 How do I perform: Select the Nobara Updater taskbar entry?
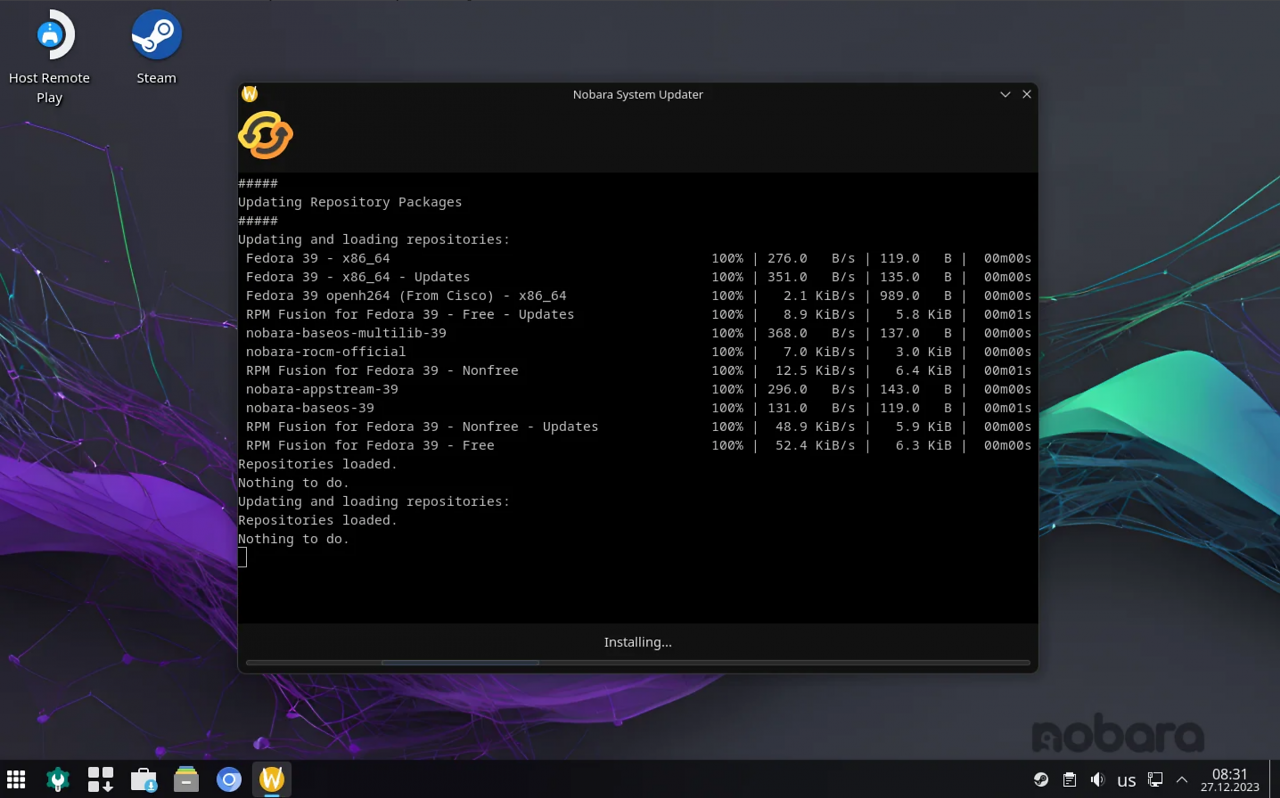[271, 779]
